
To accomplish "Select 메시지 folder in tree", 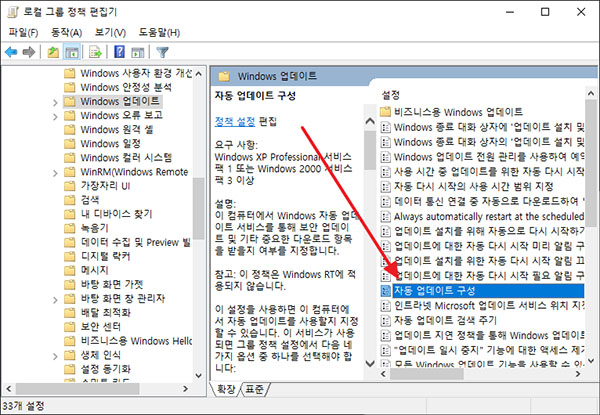I will point(95,270).
